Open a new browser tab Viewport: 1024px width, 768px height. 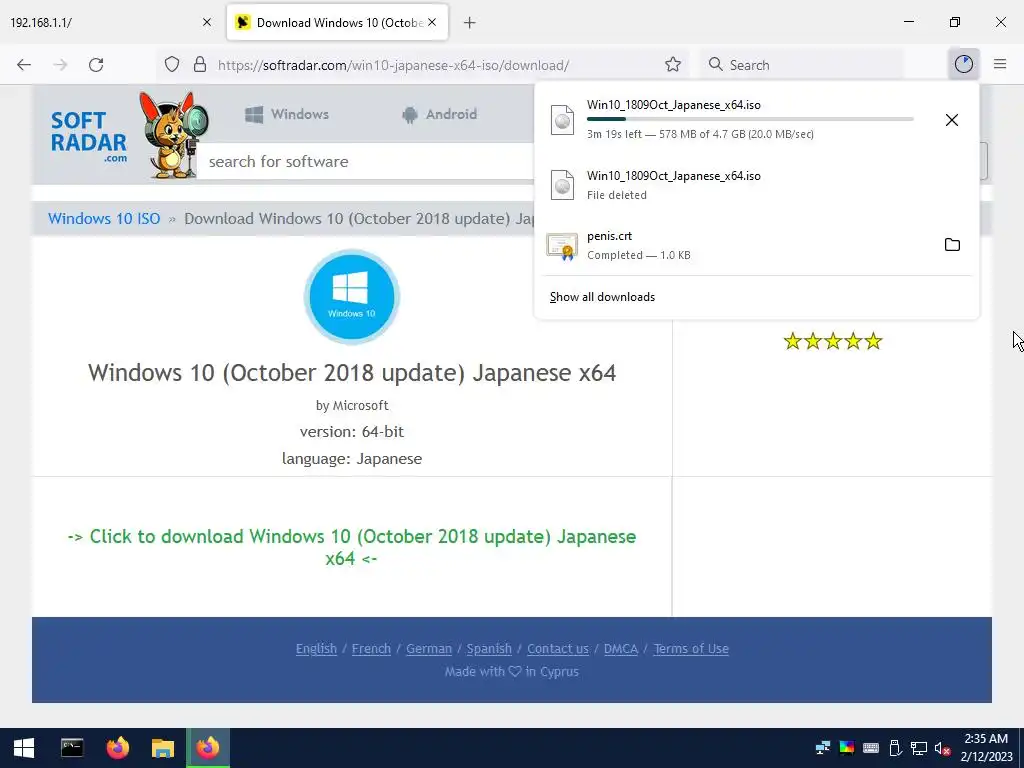point(470,23)
